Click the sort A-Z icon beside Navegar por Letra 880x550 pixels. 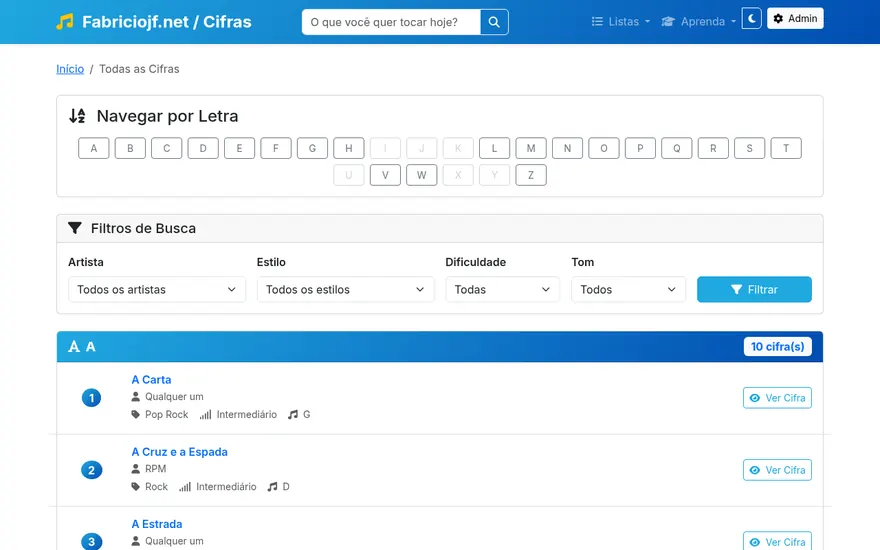[x=77, y=116]
